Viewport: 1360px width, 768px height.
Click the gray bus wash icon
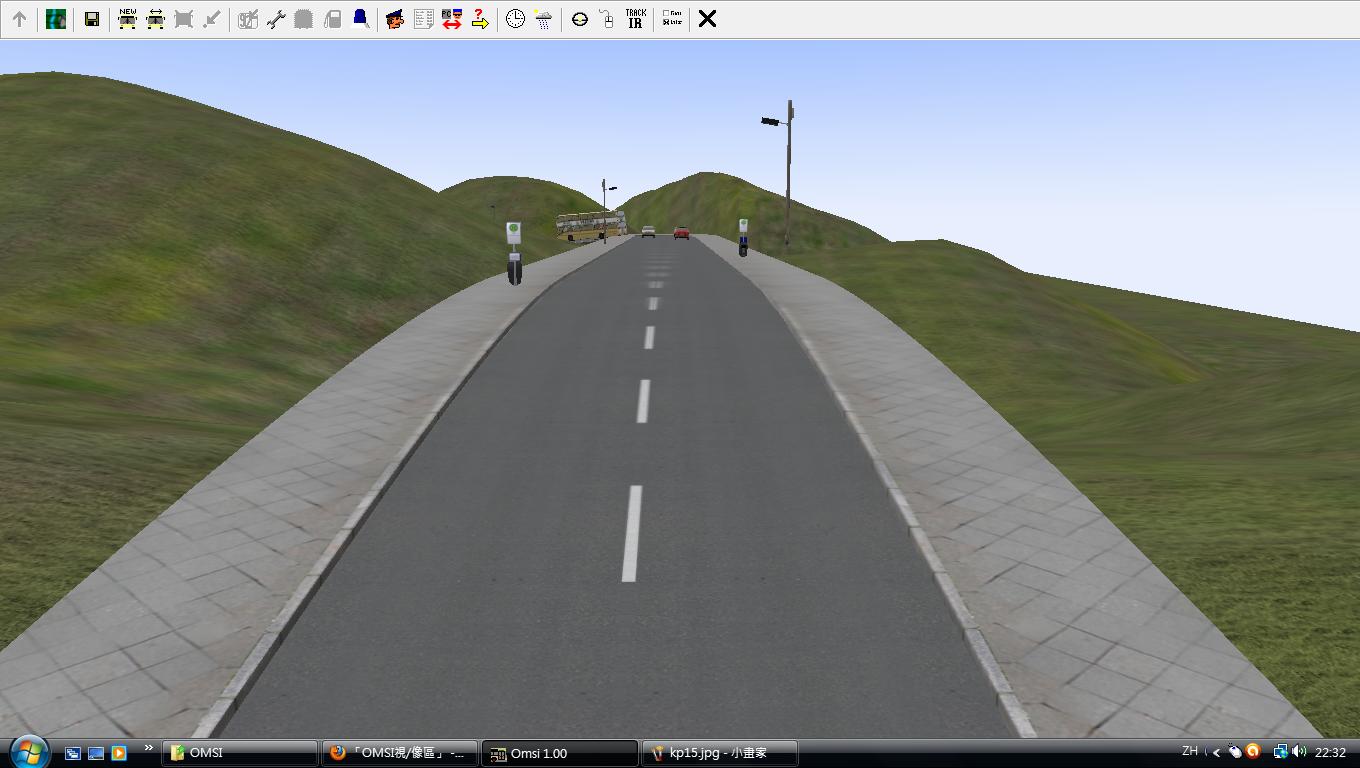304,19
